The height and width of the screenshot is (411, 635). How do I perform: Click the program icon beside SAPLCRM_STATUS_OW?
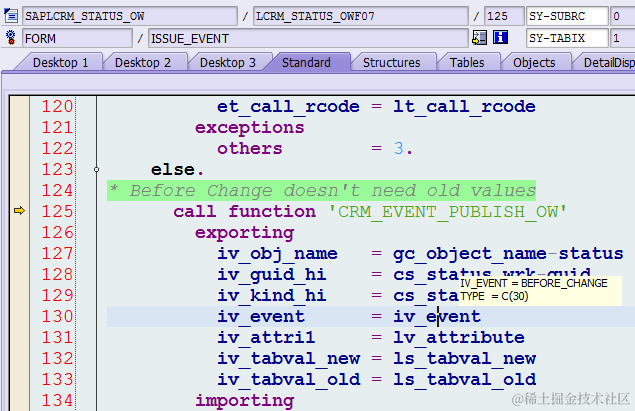pos(11,16)
